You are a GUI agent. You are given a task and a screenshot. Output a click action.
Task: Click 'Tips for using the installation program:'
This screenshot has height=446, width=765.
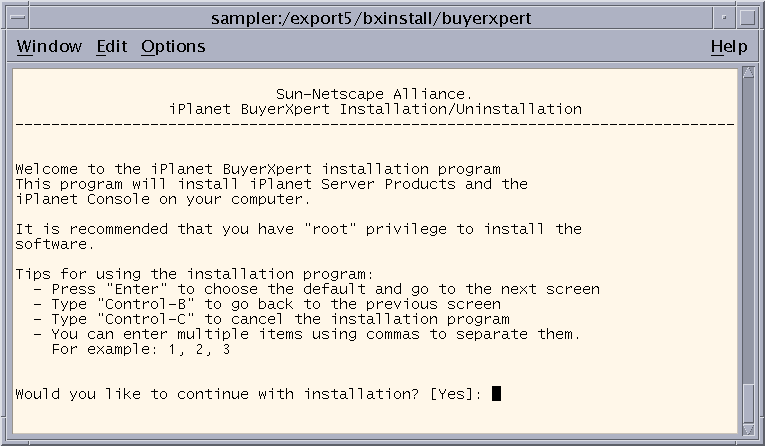(195, 274)
